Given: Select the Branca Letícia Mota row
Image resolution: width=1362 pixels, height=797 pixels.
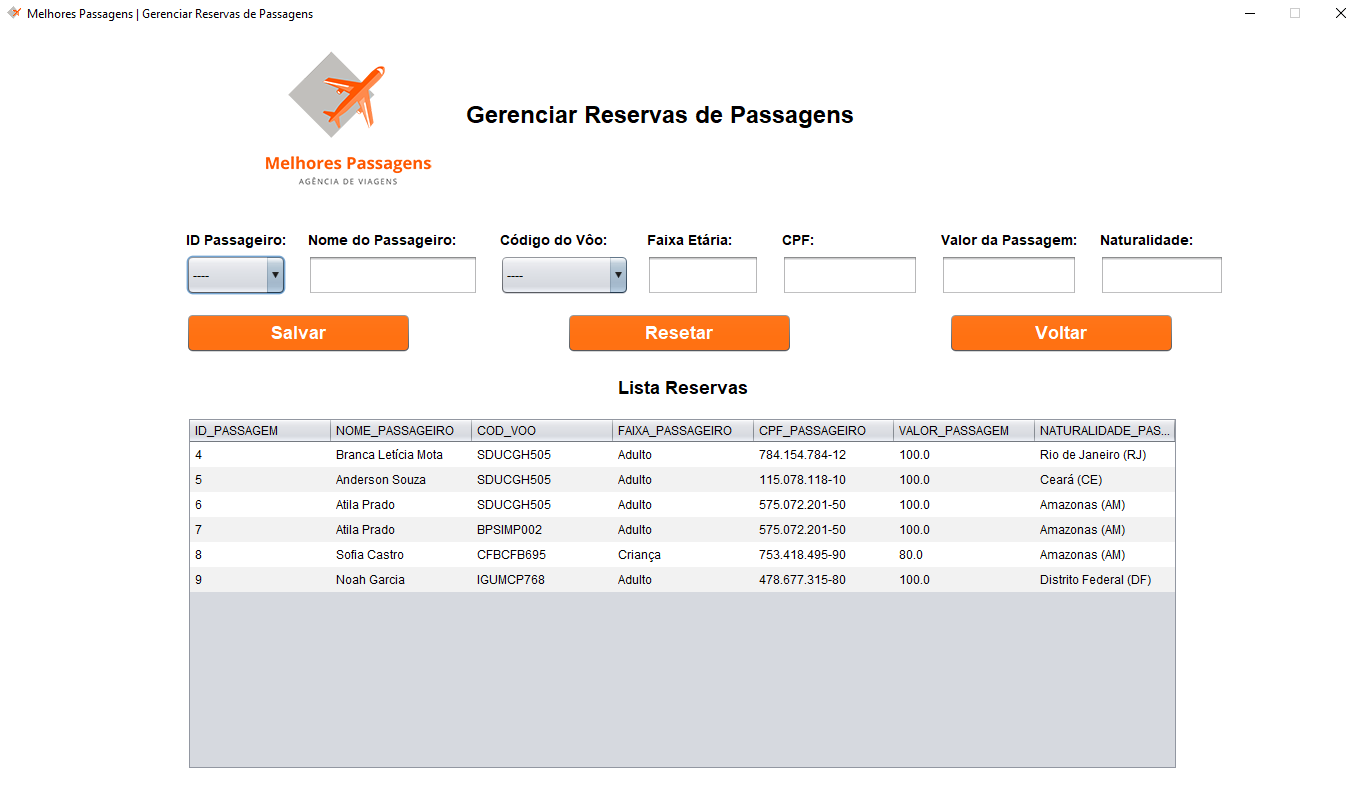Looking at the screenshot, I should point(682,455).
